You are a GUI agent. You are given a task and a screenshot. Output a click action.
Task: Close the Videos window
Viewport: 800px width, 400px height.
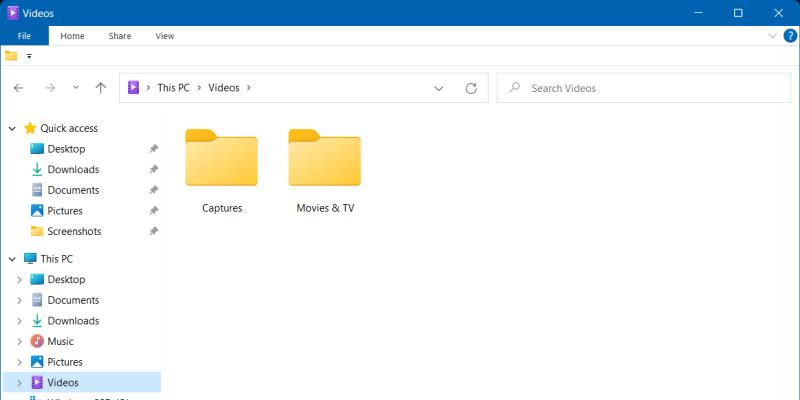click(x=779, y=13)
